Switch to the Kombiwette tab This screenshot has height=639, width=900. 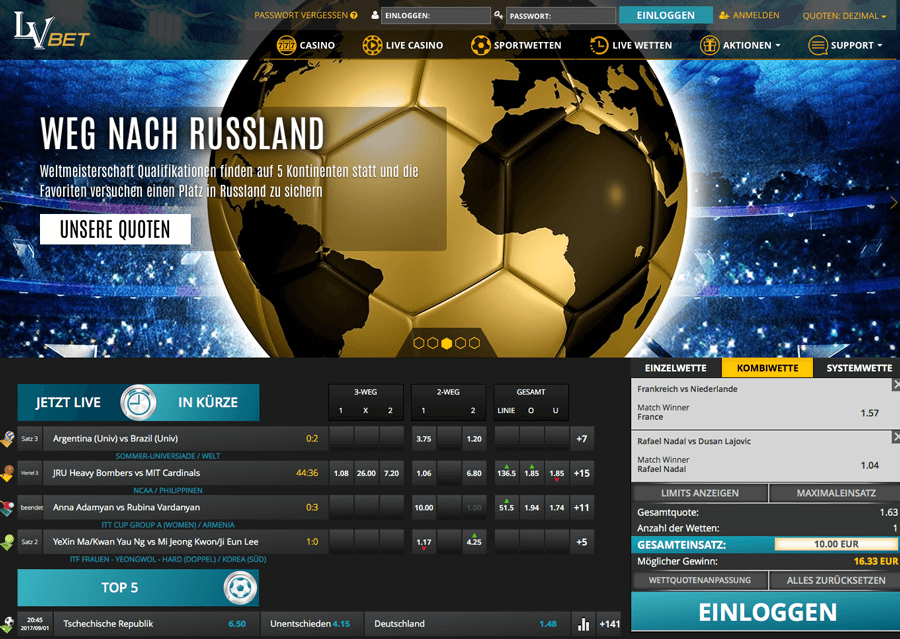coord(767,368)
